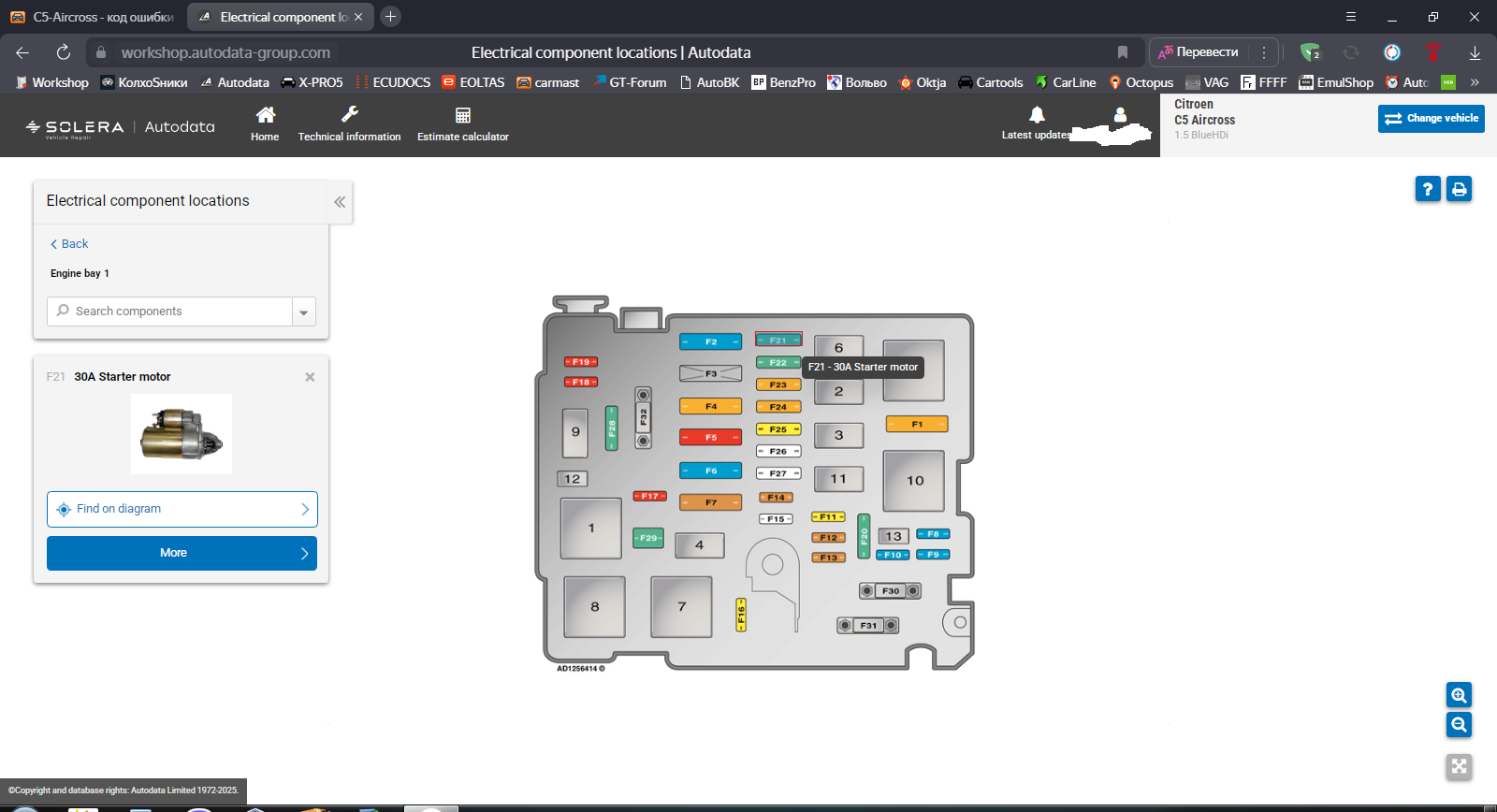Image resolution: width=1497 pixels, height=812 pixels.
Task: Open the Cartools bookmark
Action: [991, 82]
